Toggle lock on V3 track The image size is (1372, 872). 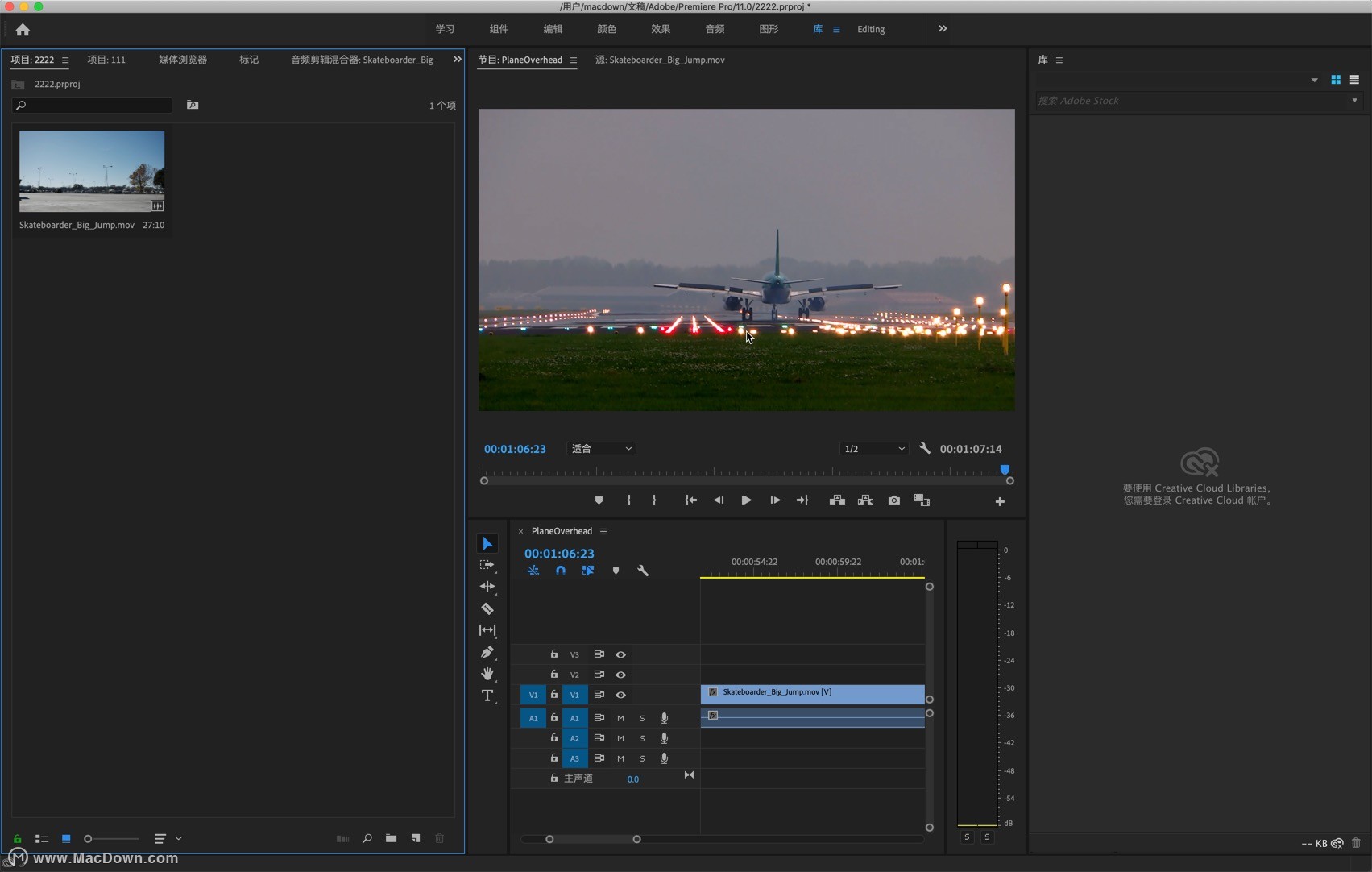click(x=553, y=654)
